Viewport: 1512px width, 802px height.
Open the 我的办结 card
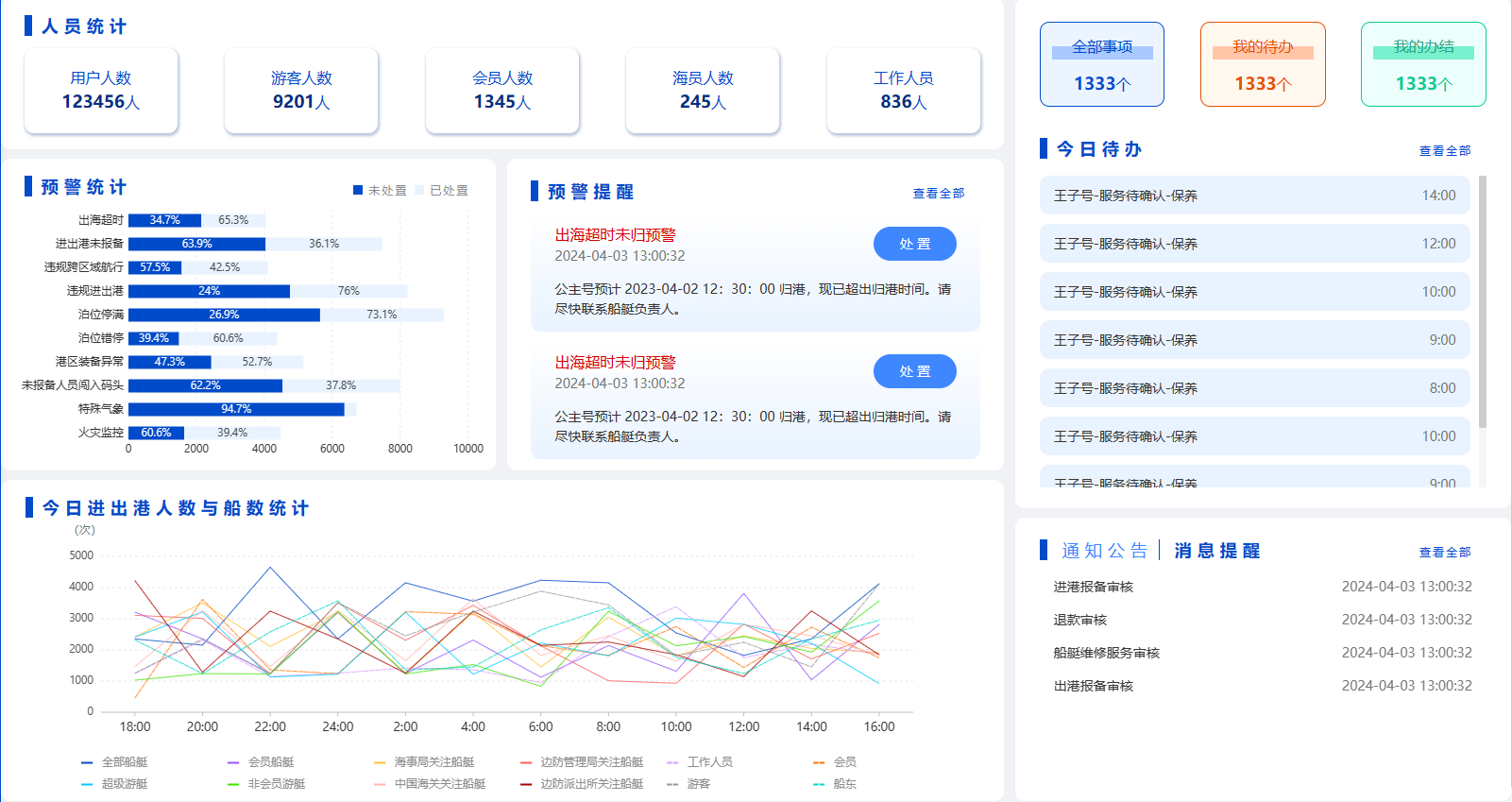(x=1423, y=64)
